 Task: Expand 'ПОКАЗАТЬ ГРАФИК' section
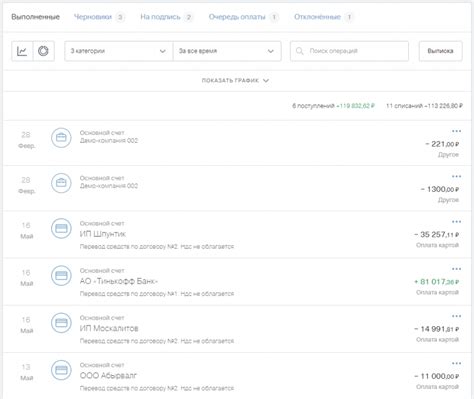click(235, 81)
